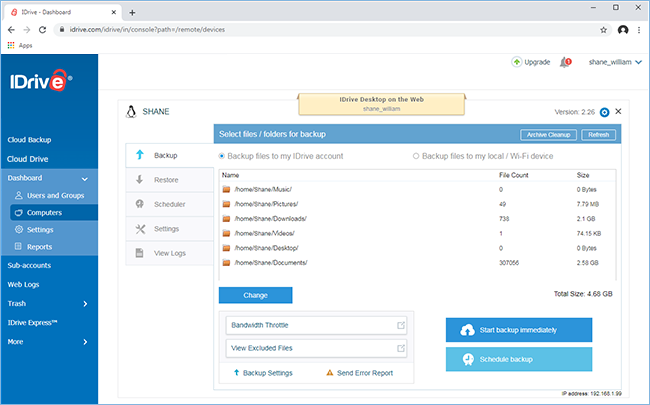The width and height of the screenshot is (650, 405).
Task: Click the Music folder icon
Action: click(226, 189)
